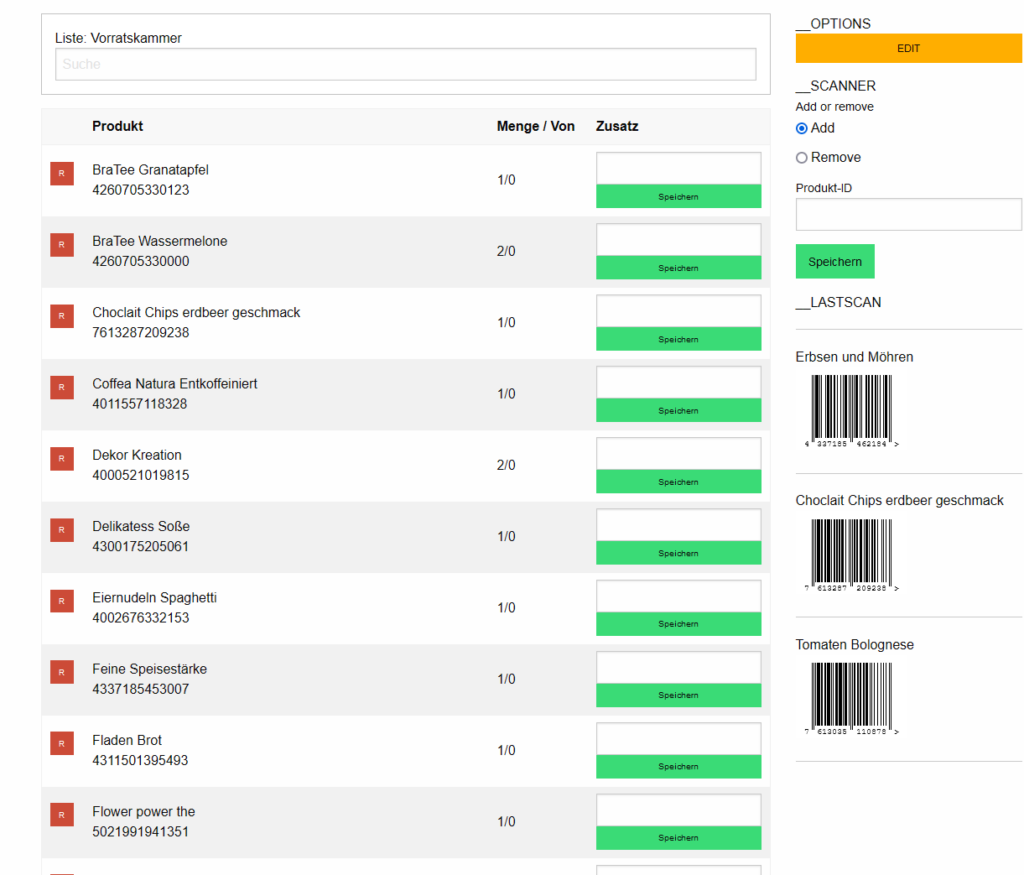Select the Remove radio option
Viewport: 1024px width, 875px height.
coord(802,158)
